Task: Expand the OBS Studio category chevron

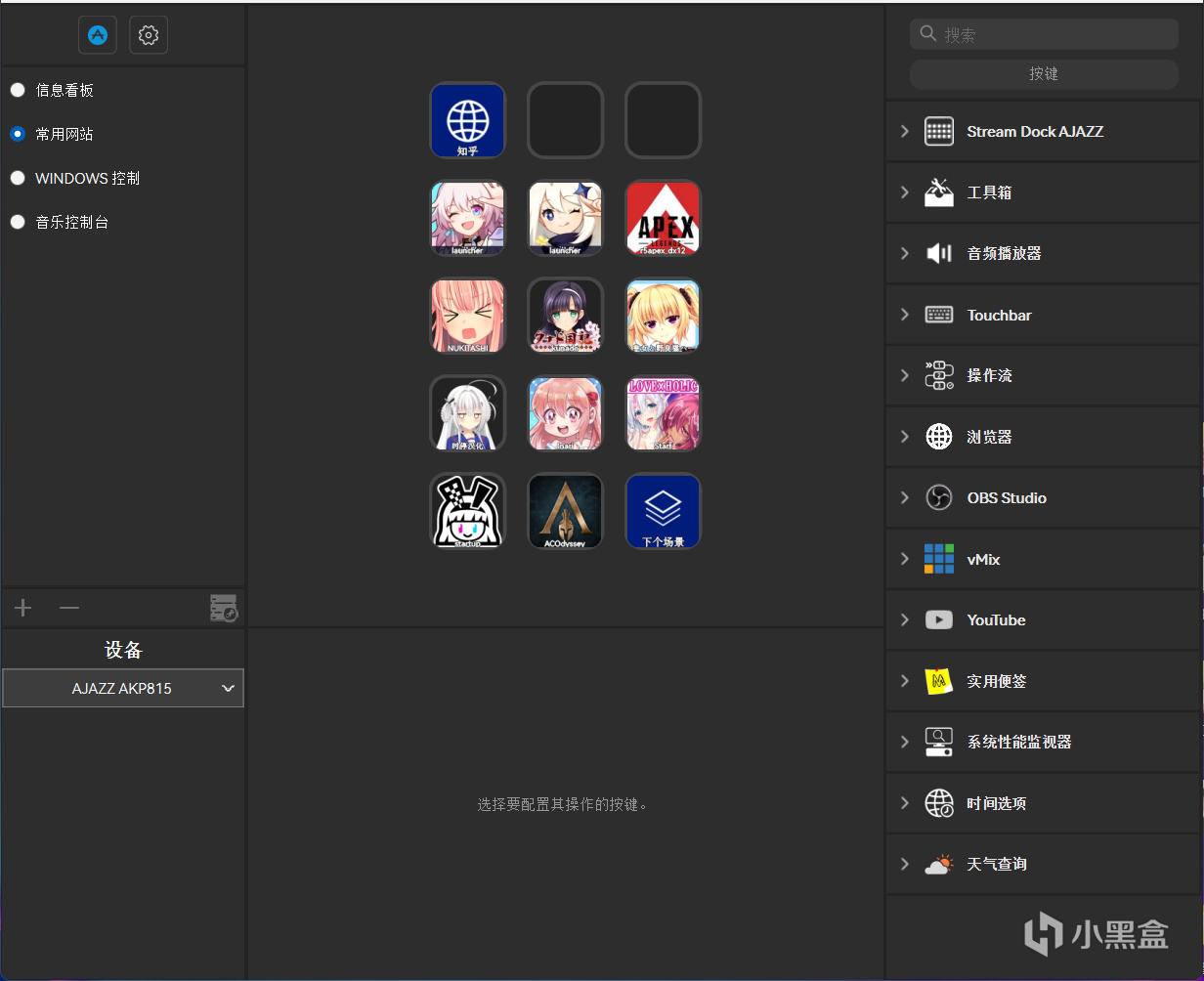Action: point(905,497)
